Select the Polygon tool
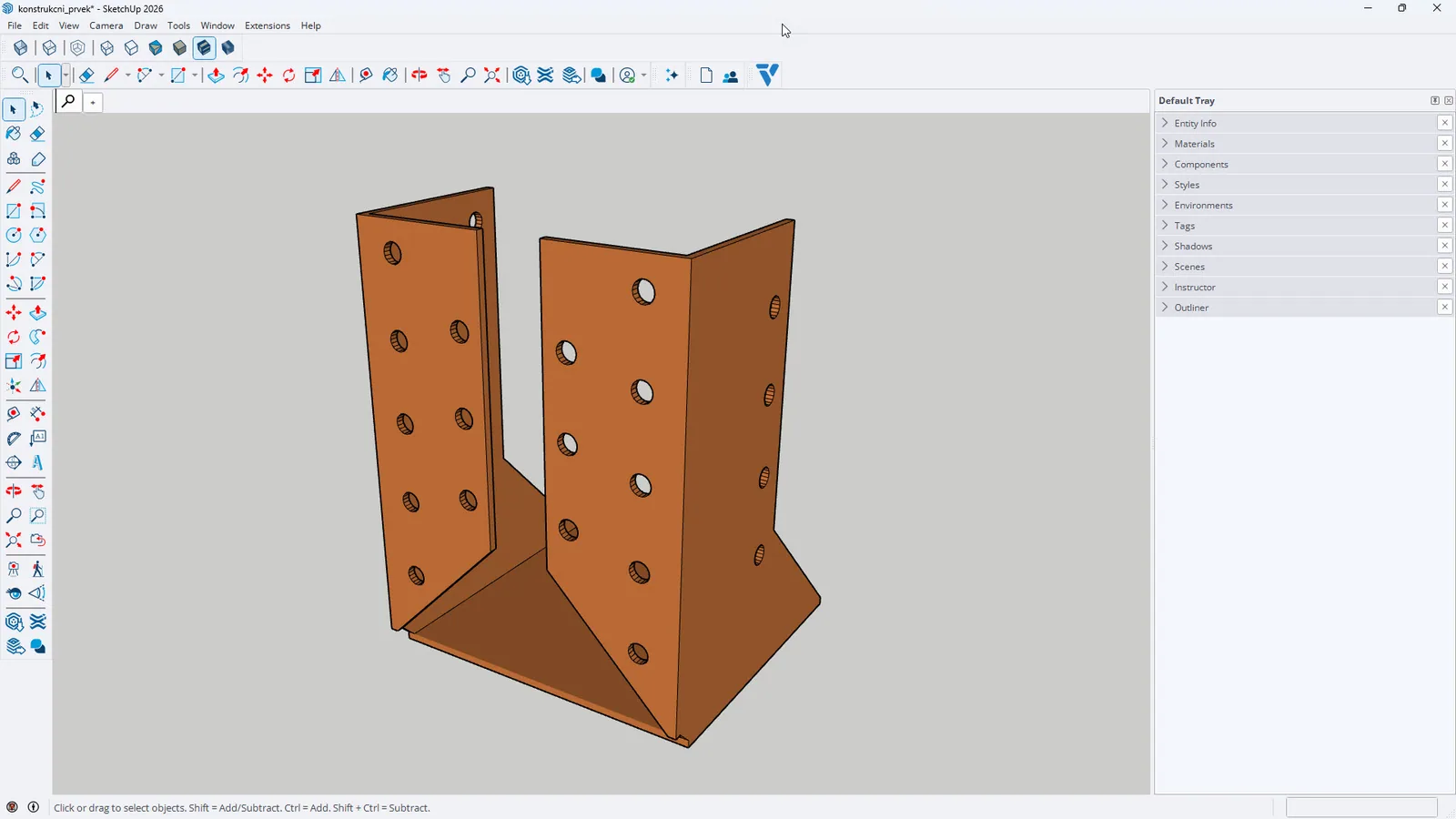This screenshot has width=1456, height=819. (x=37, y=236)
